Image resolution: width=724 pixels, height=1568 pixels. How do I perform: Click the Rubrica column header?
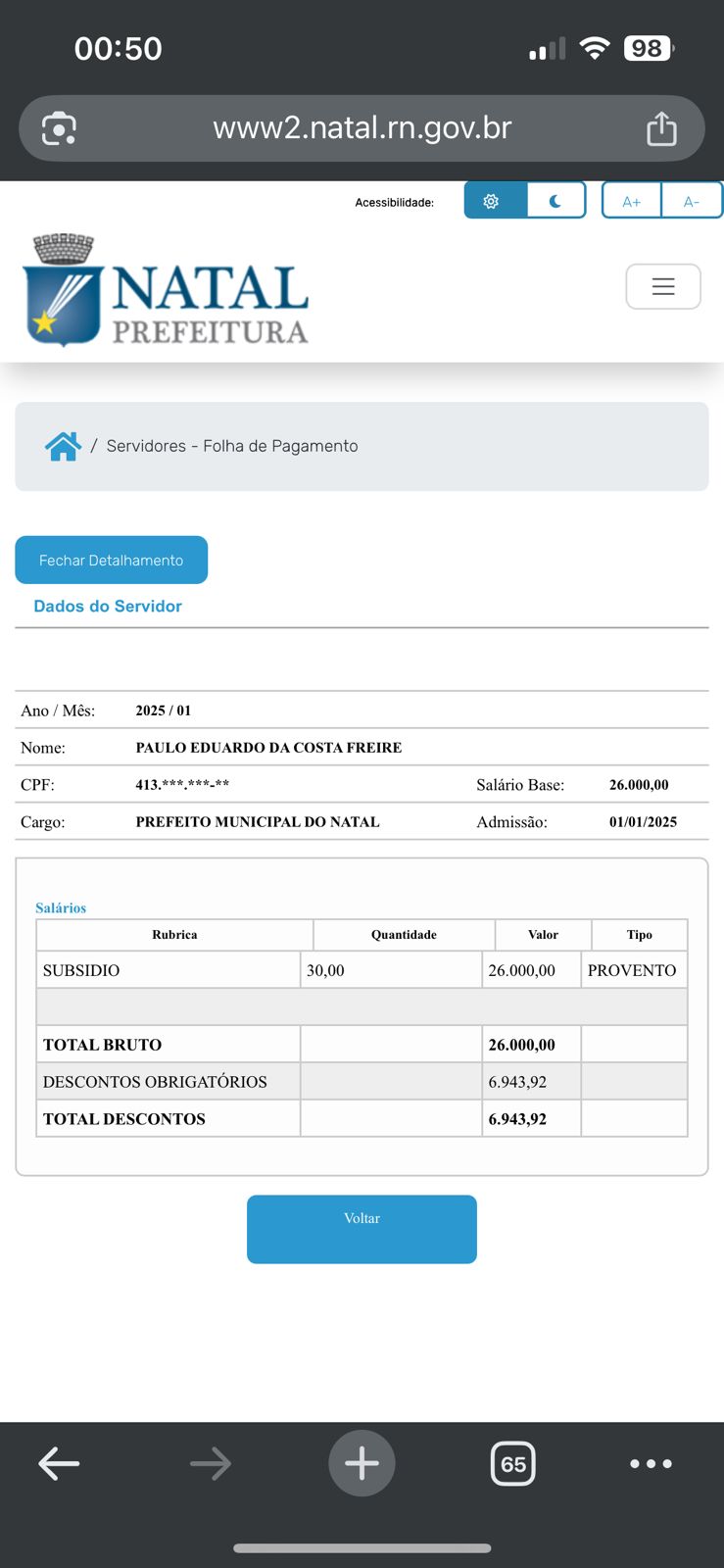click(174, 935)
